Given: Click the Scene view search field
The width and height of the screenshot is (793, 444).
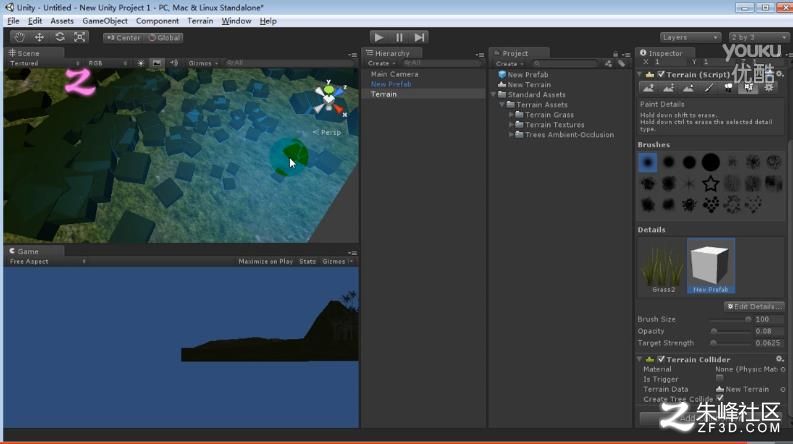Looking at the screenshot, I should point(288,63).
